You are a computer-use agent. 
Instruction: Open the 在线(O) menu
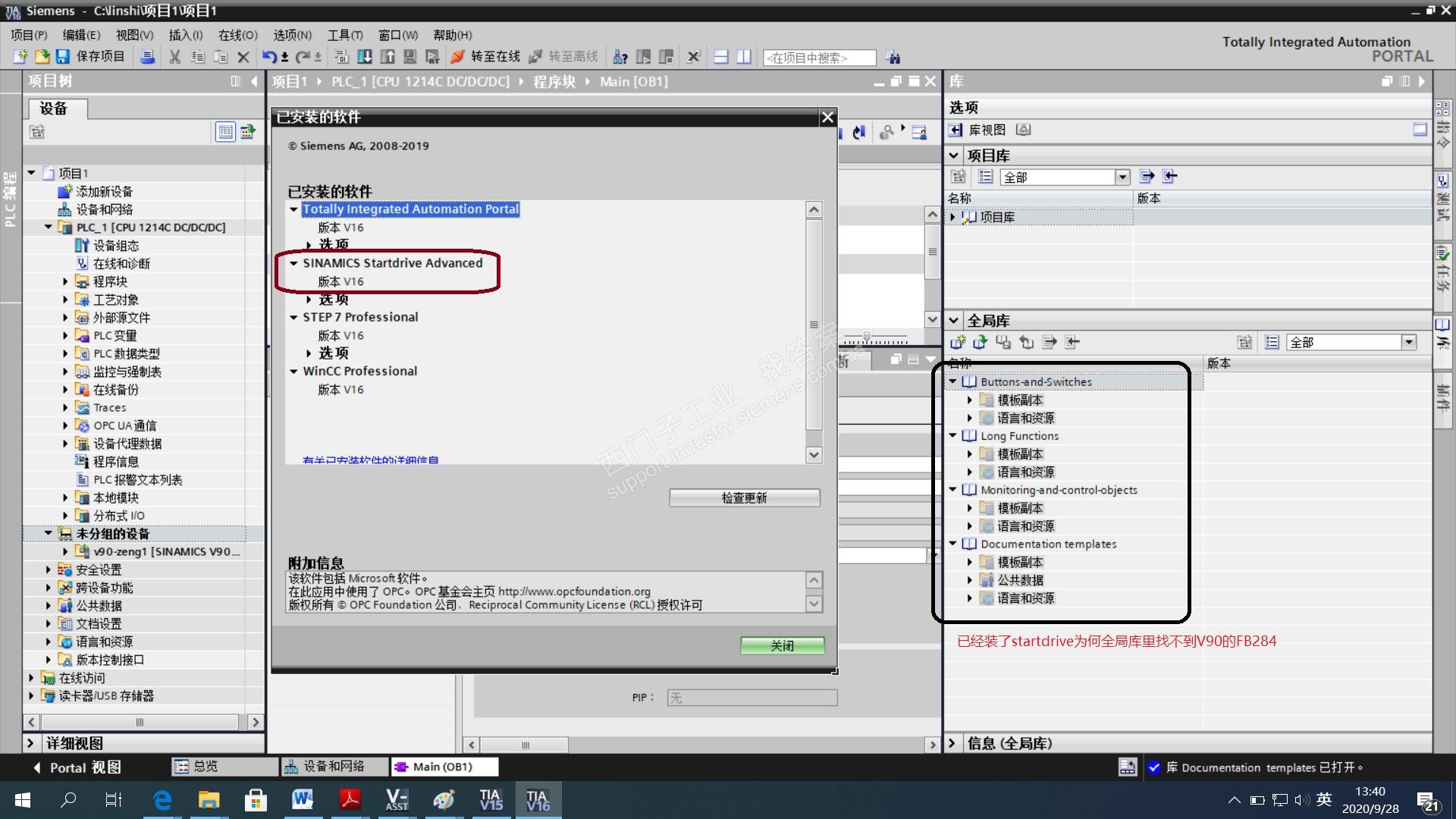pyautogui.click(x=237, y=35)
